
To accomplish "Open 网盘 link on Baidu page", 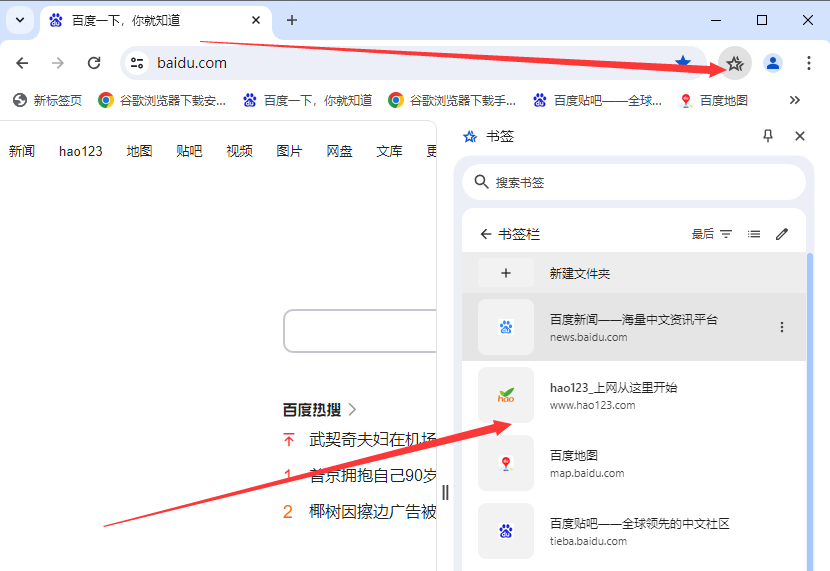I will pyautogui.click(x=339, y=151).
